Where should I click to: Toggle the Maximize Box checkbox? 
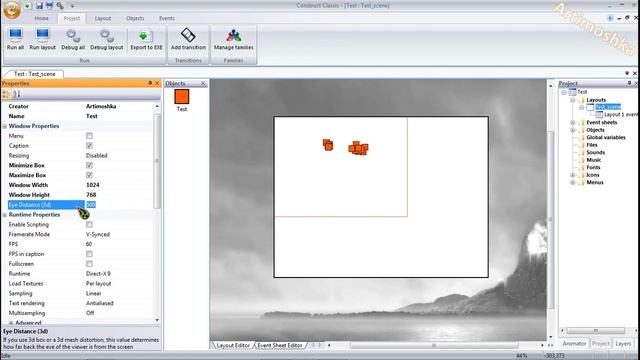pos(89,175)
